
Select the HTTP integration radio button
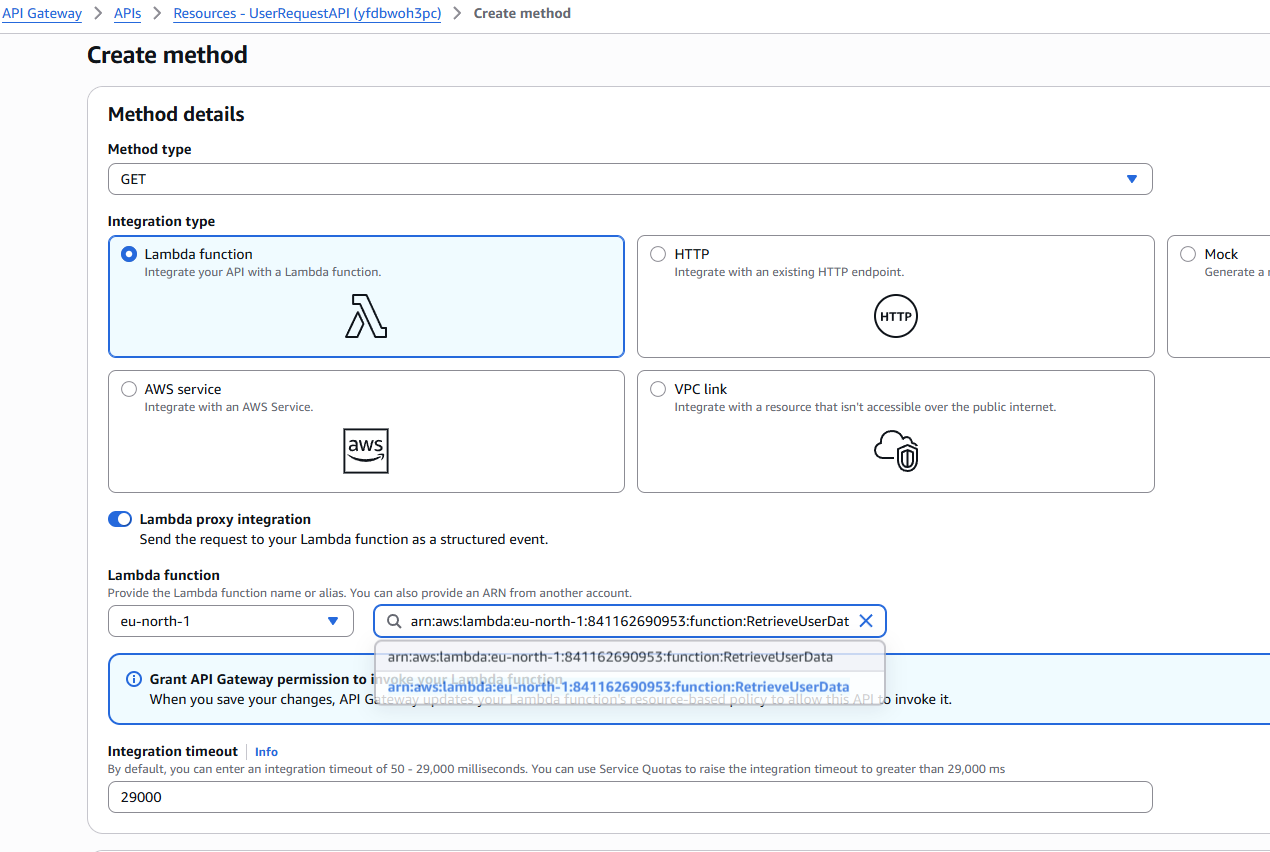click(658, 254)
